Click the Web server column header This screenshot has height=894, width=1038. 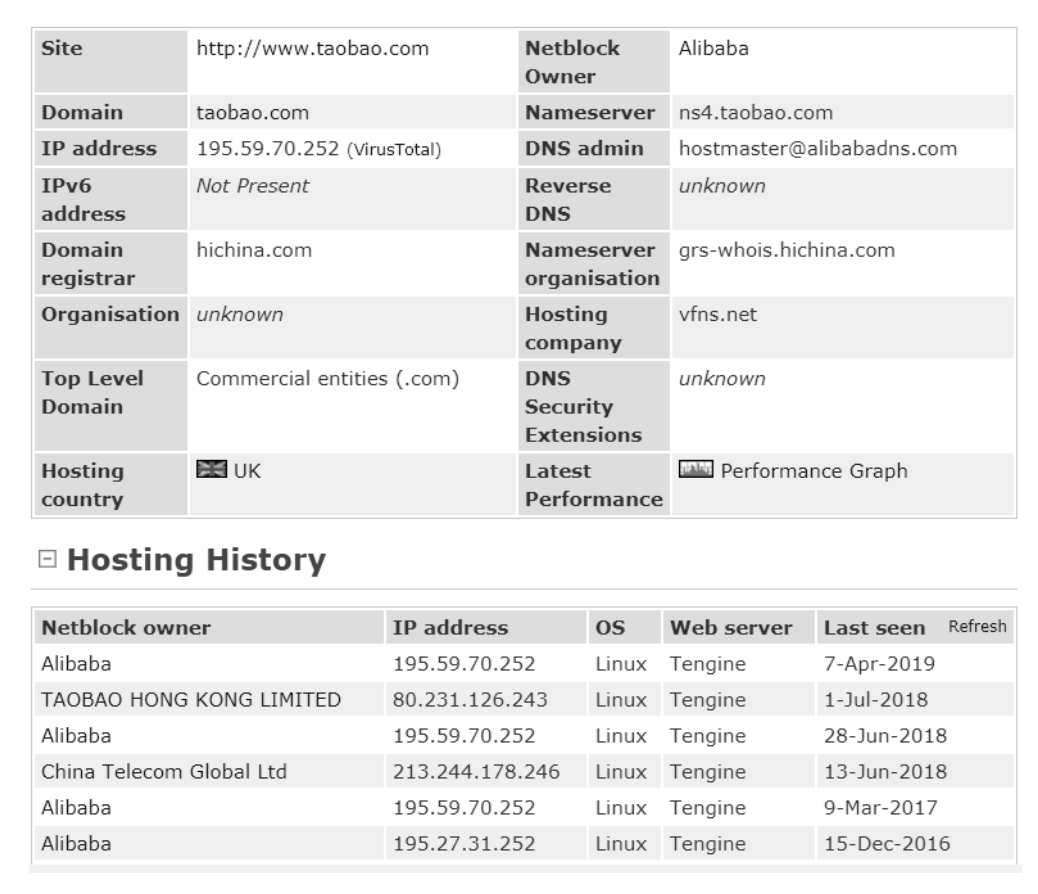click(x=731, y=629)
